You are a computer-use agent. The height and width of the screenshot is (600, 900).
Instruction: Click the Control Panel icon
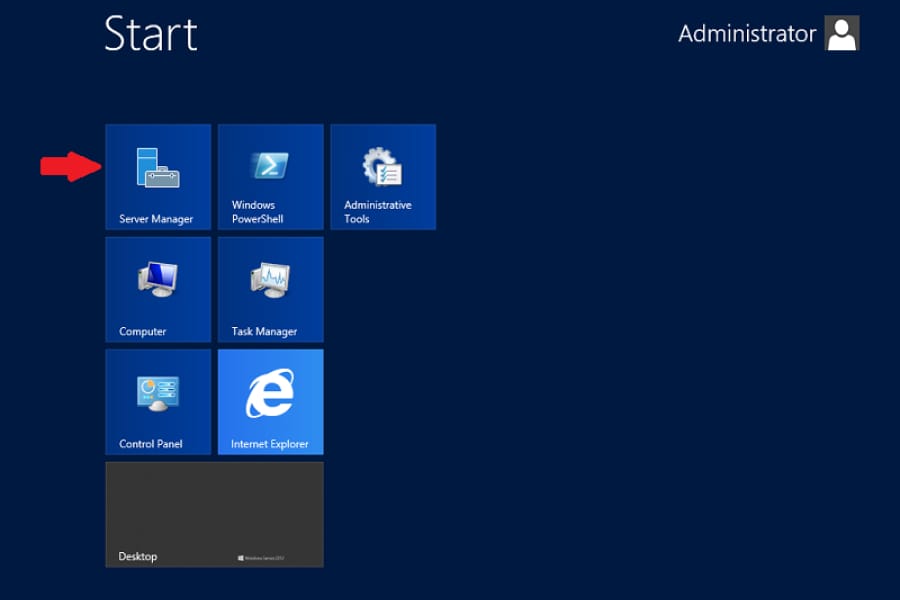point(157,392)
